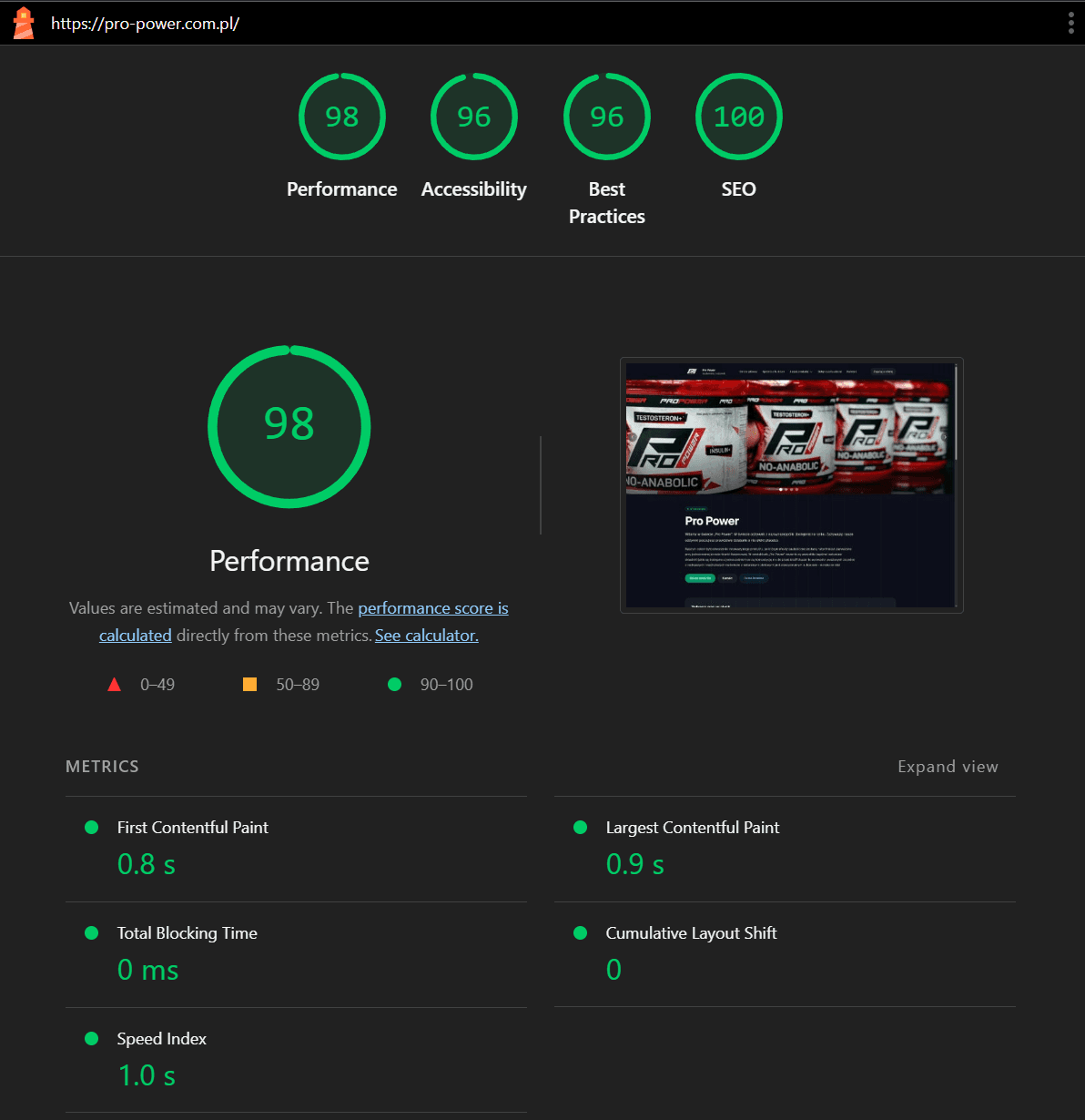
Task: Click the orange square 50–89 legend marker
Action: 249,684
